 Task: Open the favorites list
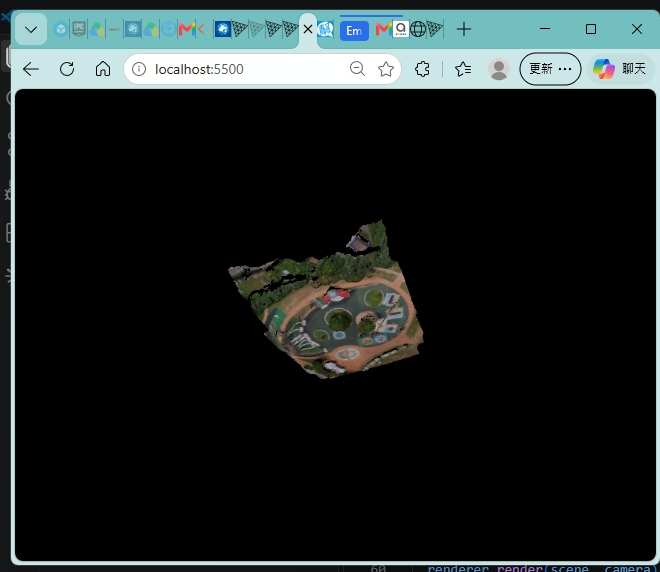[x=463, y=69]
